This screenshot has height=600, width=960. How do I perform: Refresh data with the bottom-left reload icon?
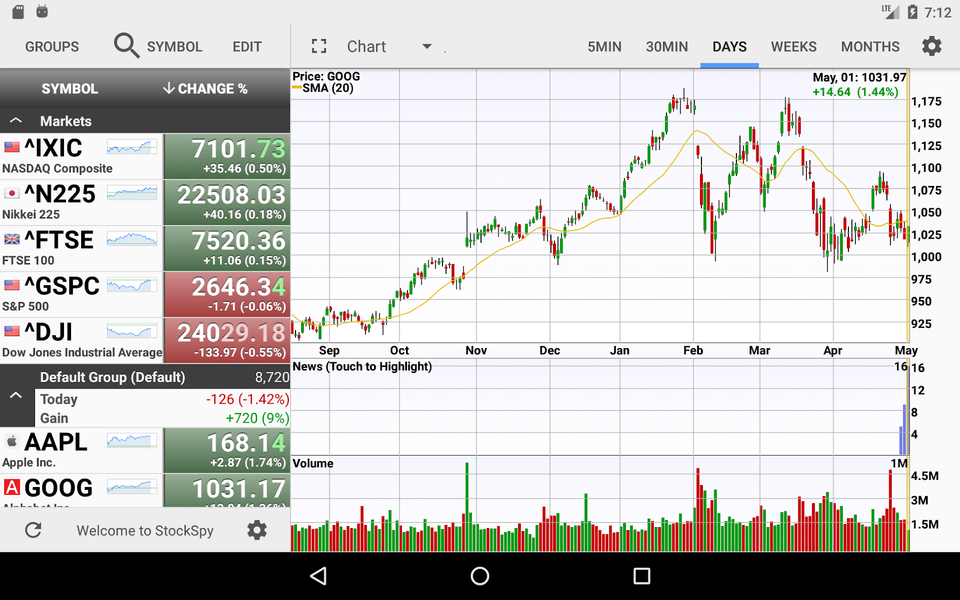(x=32, y=531)
